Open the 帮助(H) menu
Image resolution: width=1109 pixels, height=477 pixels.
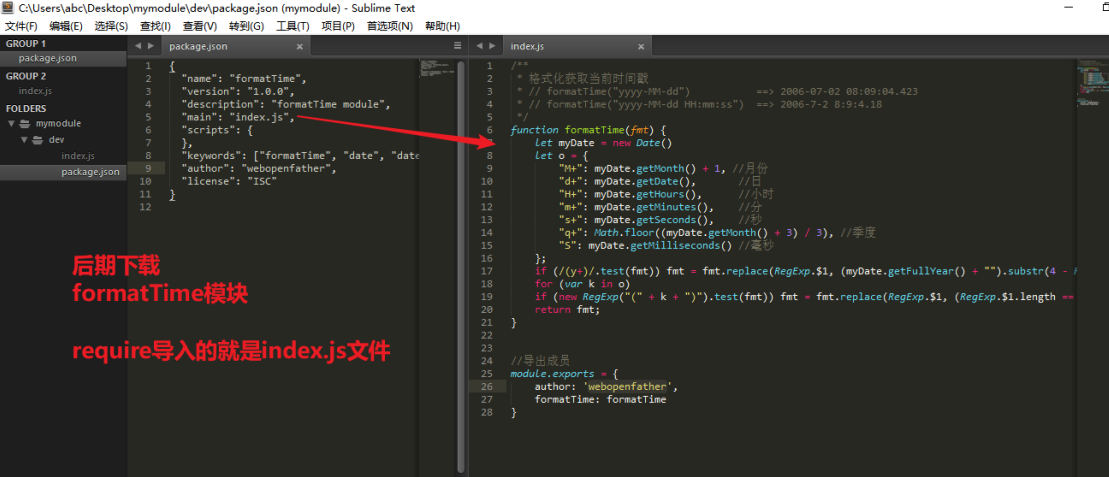click(x=442, y=26)
